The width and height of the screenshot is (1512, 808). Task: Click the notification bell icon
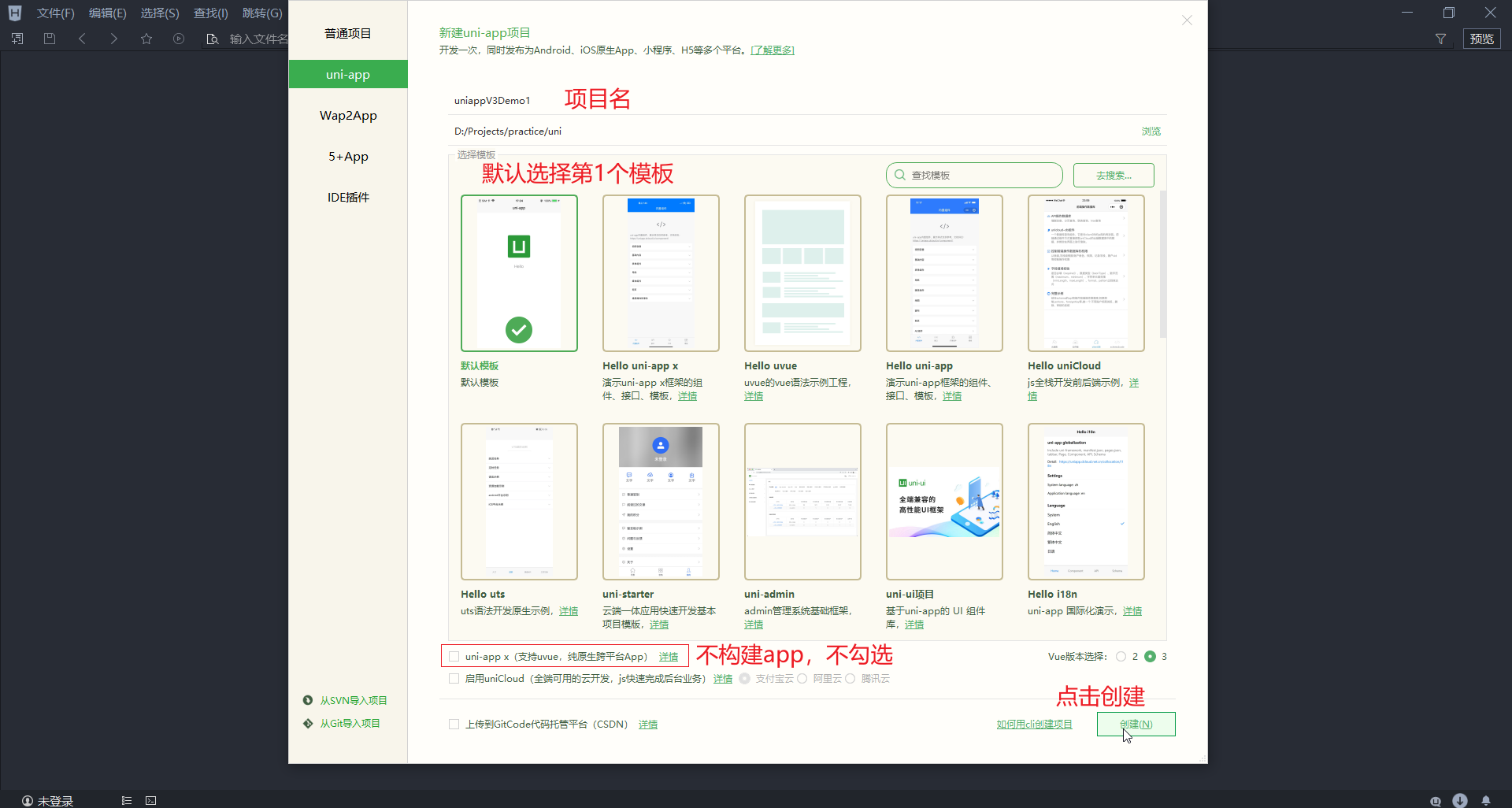(x=1486, y=800)
